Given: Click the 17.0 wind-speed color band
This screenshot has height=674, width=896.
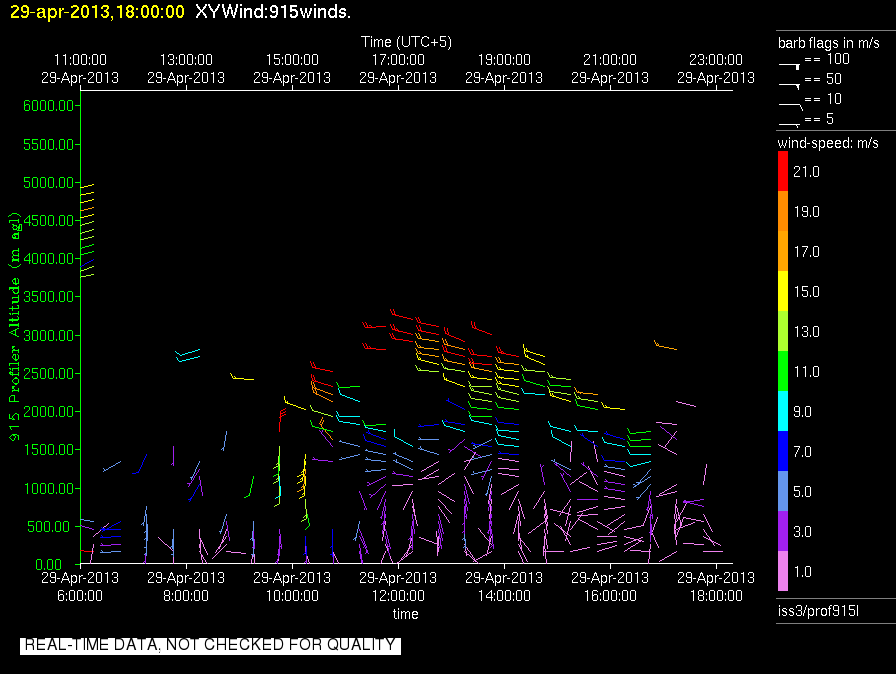Looking at the screenshot, I should point(783,251).
